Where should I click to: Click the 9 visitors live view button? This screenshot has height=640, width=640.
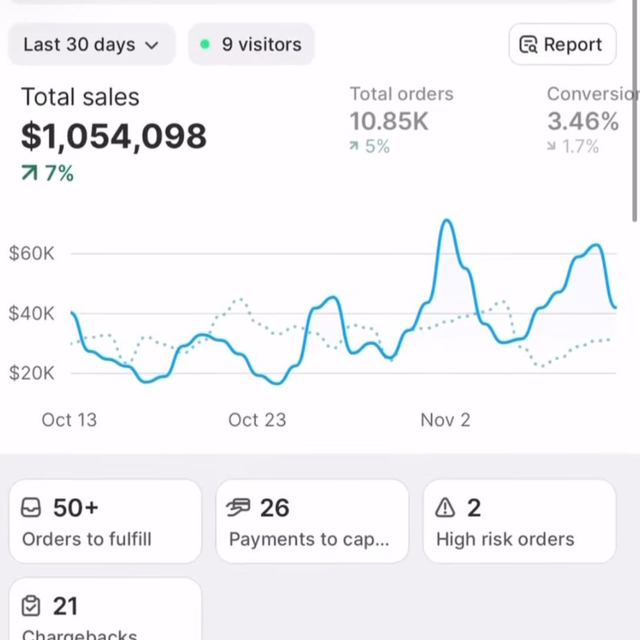(251, 45)
